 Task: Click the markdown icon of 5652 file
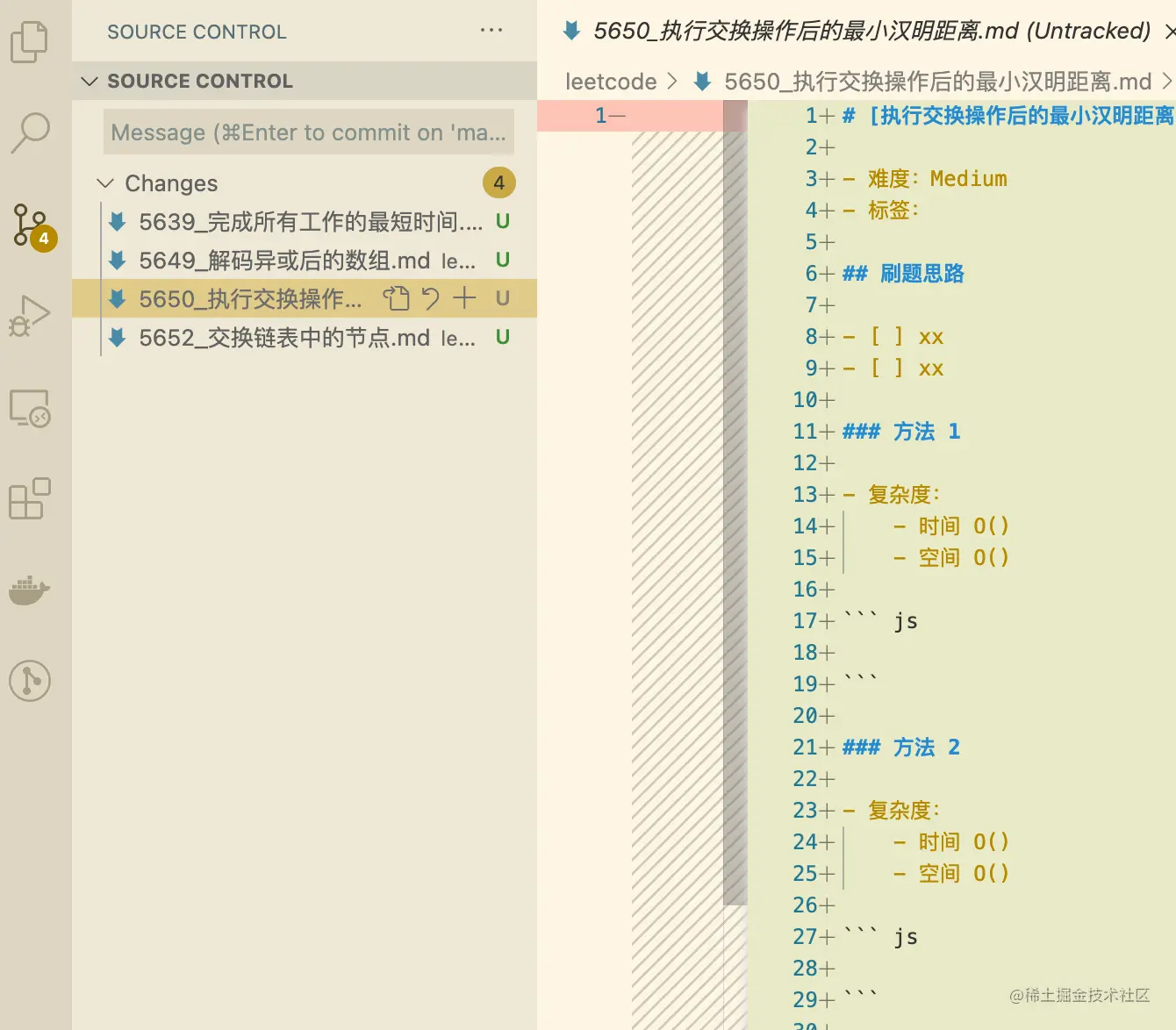click(117, 337)
